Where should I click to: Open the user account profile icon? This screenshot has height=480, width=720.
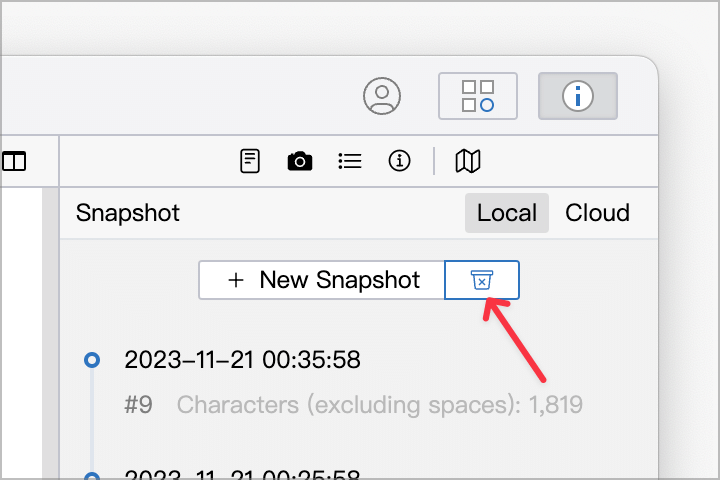(382, 96)
